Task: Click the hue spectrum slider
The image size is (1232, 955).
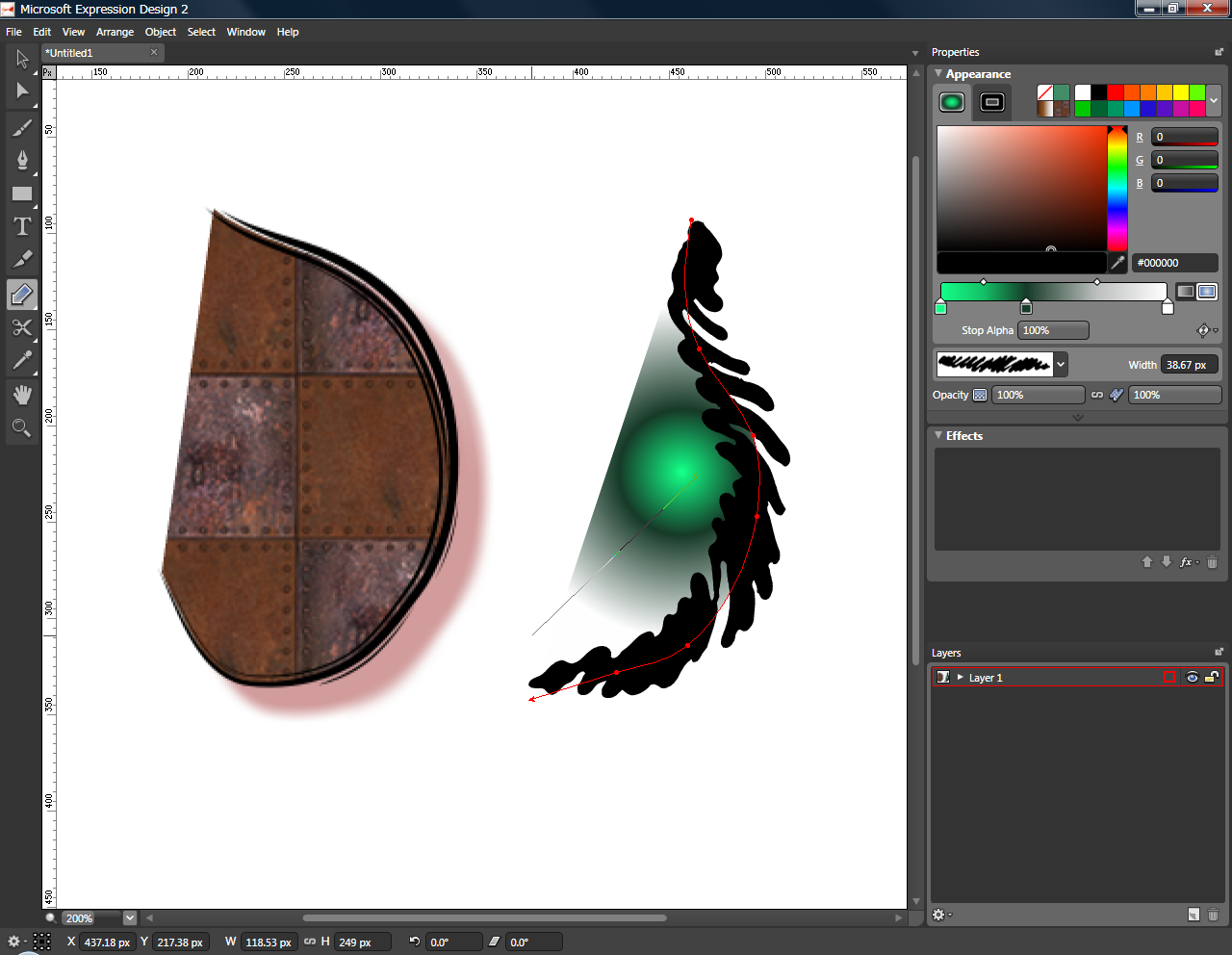Action: [x=1117, y=189]
